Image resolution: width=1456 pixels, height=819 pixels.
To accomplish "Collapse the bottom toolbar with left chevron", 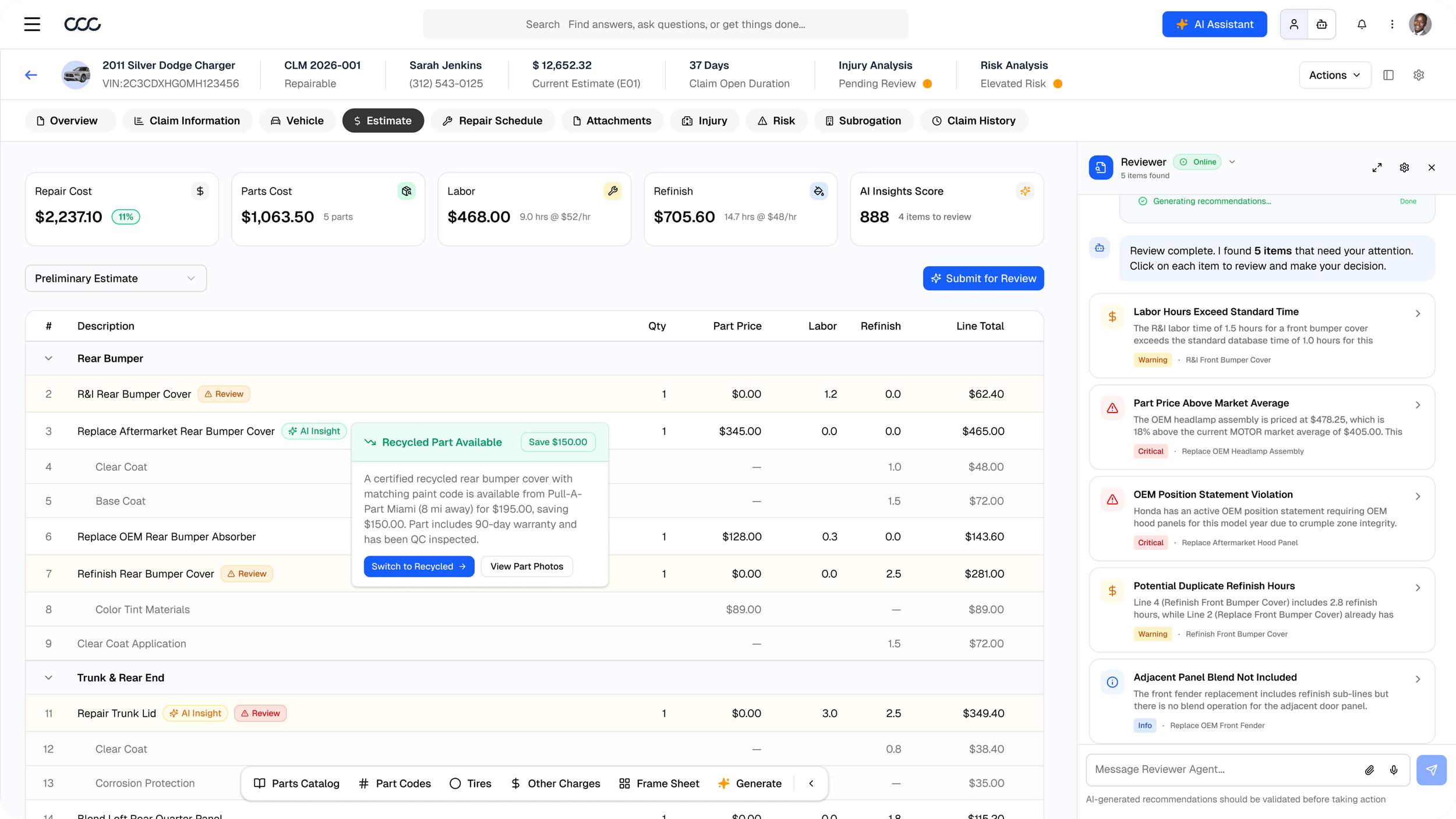I will pyautogui.click(x=811, y=783).
